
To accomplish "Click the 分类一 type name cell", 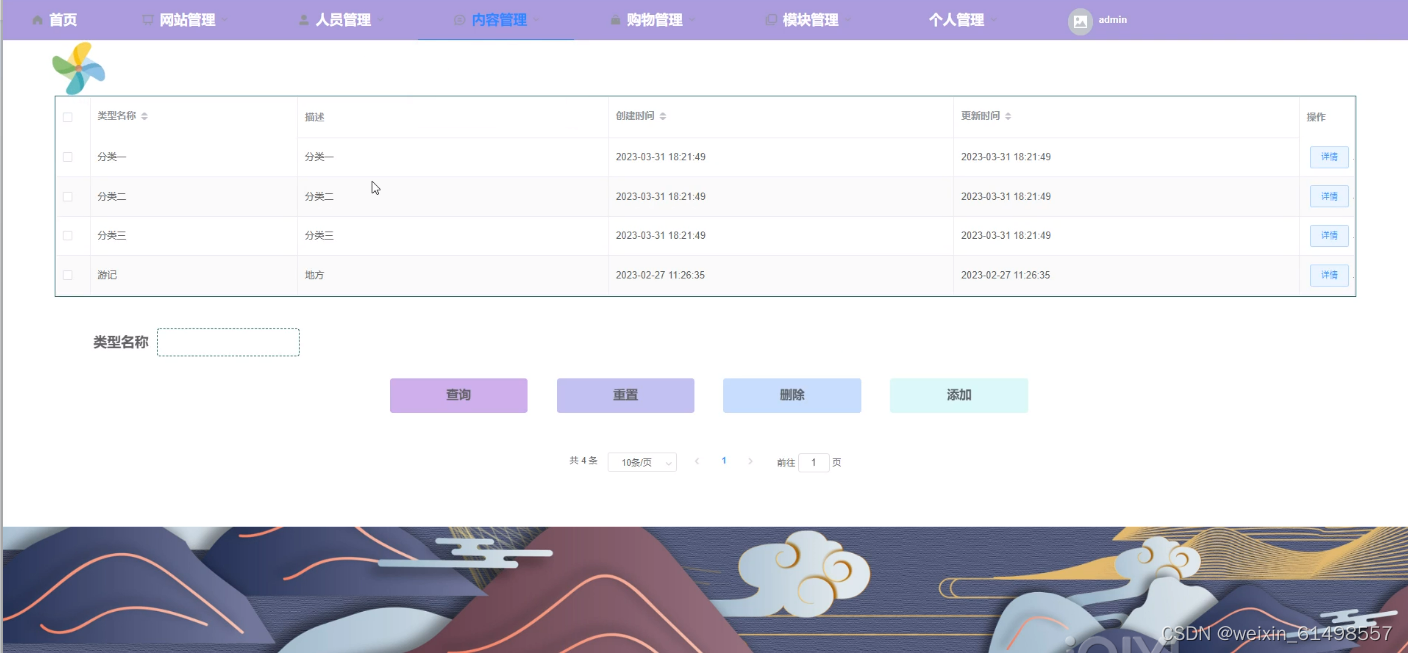I will [112, 157].
